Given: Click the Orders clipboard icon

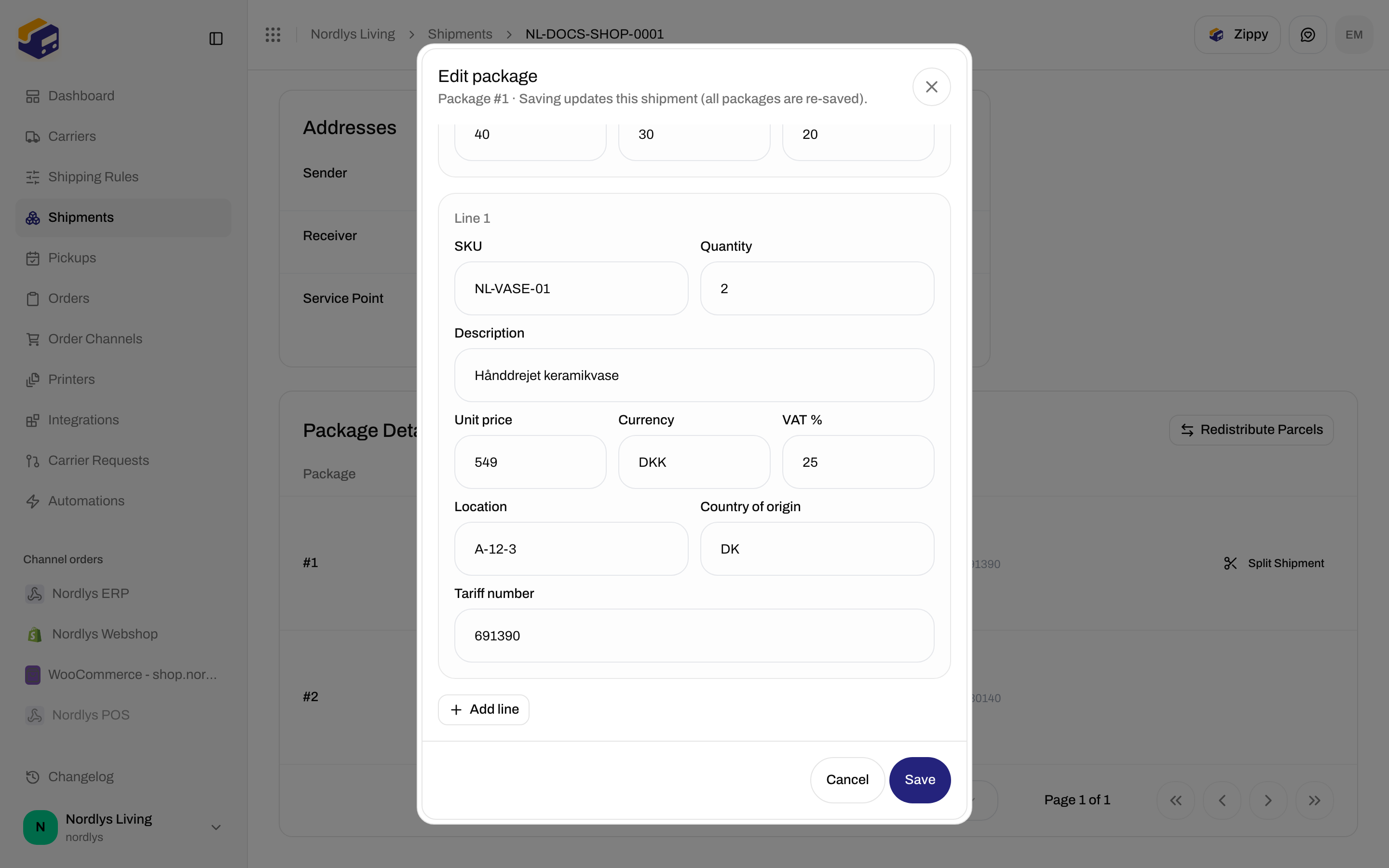Looking at the screenshot, I should 33,298.
